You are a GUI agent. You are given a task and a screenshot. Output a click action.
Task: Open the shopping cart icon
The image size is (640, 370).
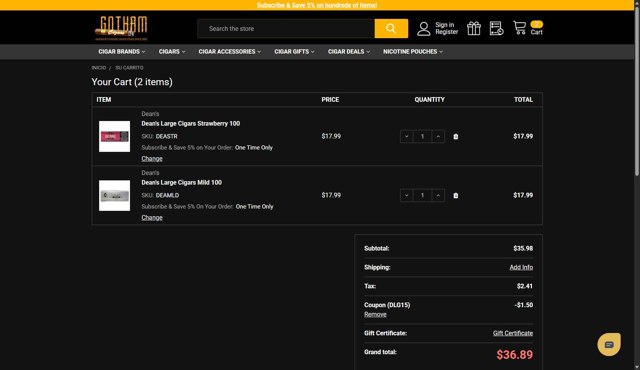pyautogui.click(x=520, y=28)
